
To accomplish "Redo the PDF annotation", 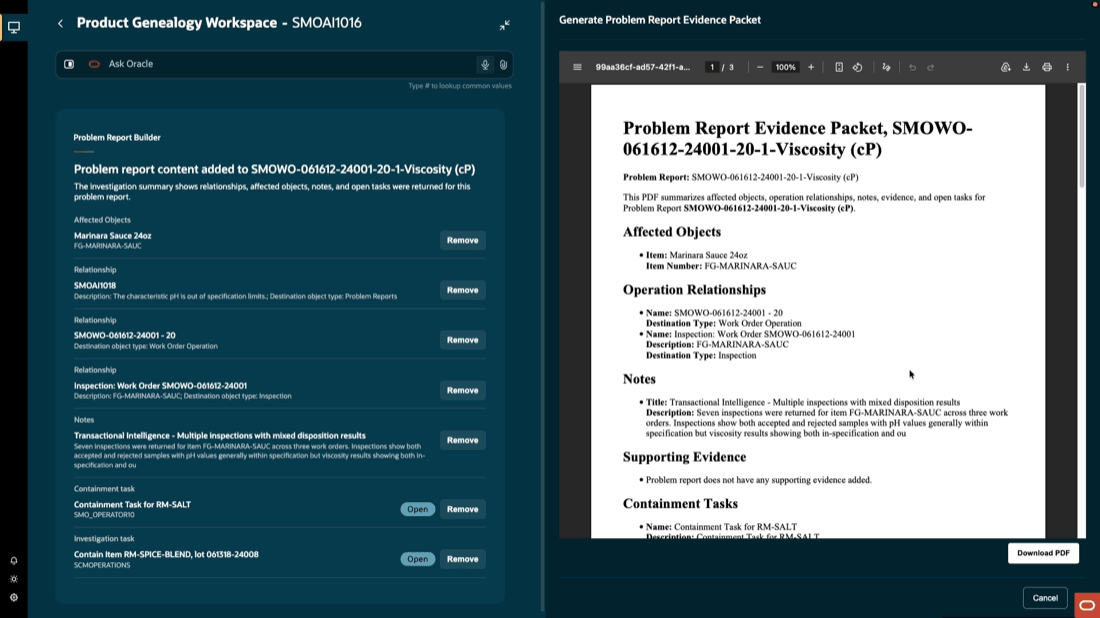I will pos(931,67).
